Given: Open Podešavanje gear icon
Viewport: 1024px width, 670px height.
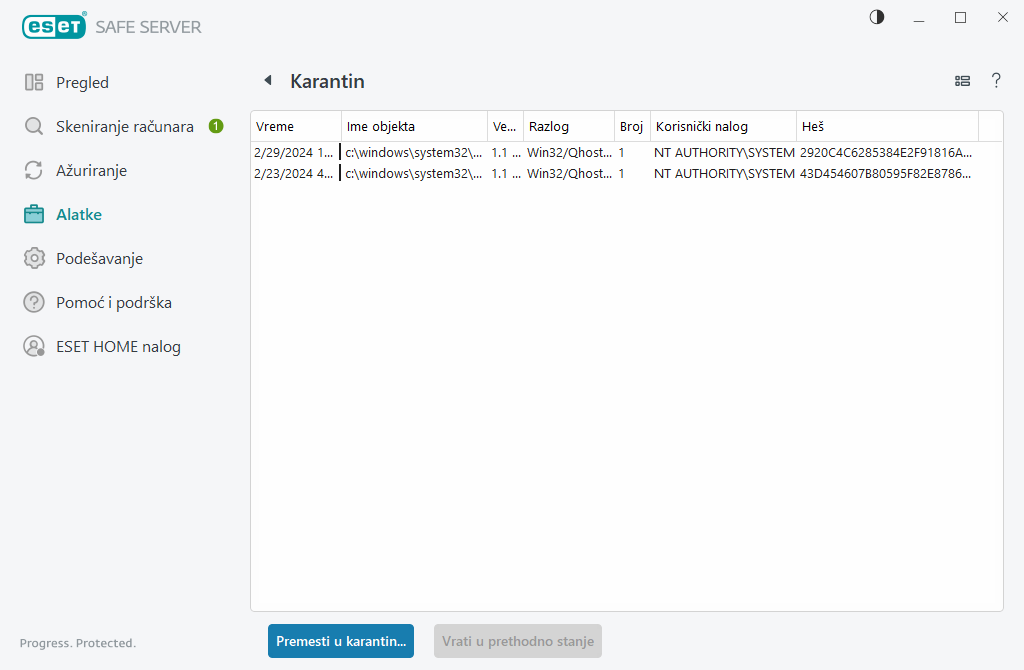Looking at the screenshot, I should tap(34, 259).
